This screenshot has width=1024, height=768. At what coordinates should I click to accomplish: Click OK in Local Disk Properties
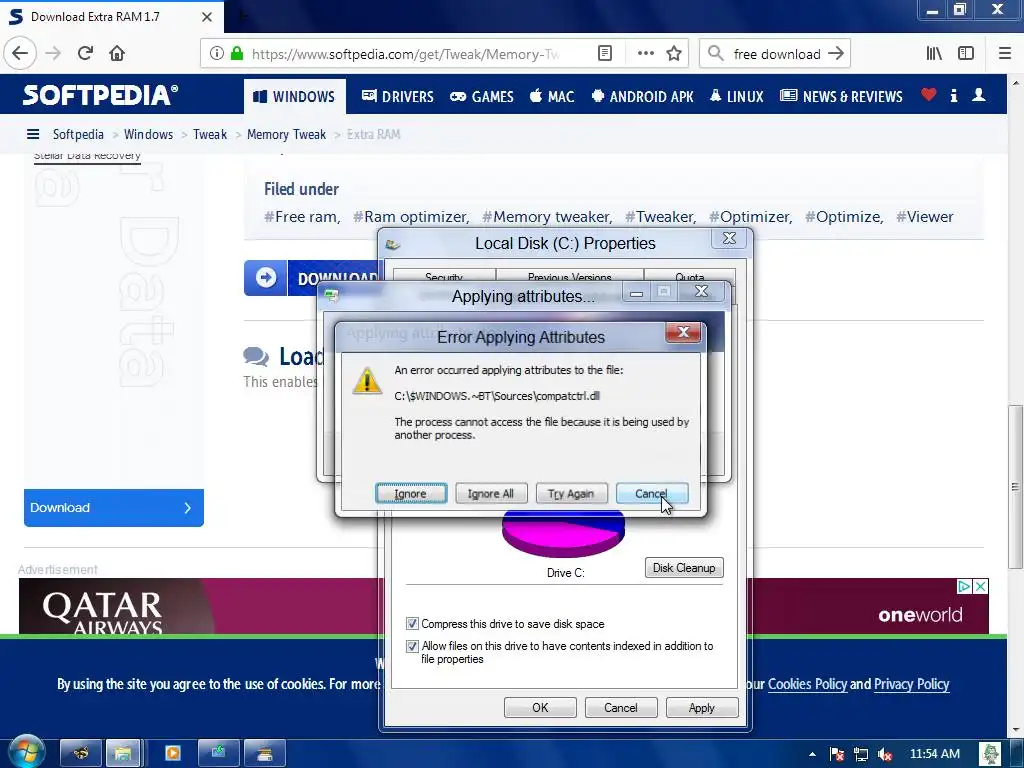coord(540,707)
